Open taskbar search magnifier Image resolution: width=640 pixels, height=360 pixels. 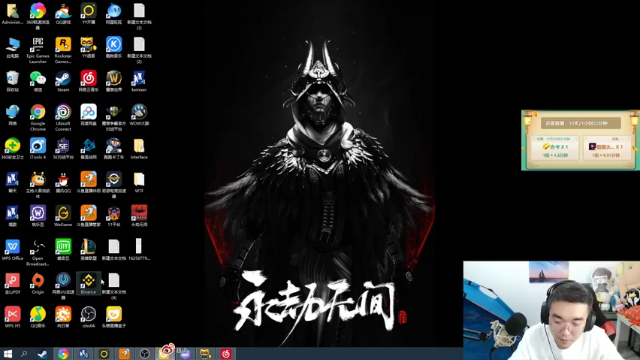pos(24,353)
